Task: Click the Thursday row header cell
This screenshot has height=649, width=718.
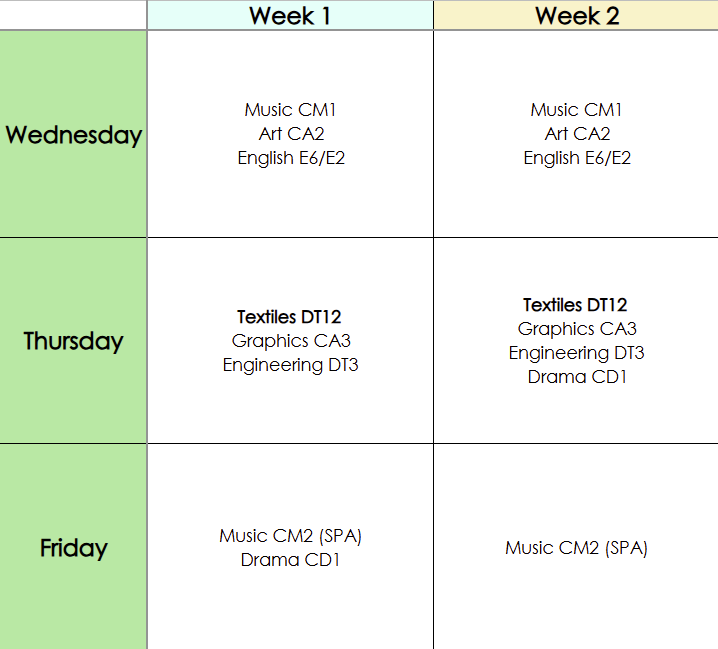Action: click(74, 341)
